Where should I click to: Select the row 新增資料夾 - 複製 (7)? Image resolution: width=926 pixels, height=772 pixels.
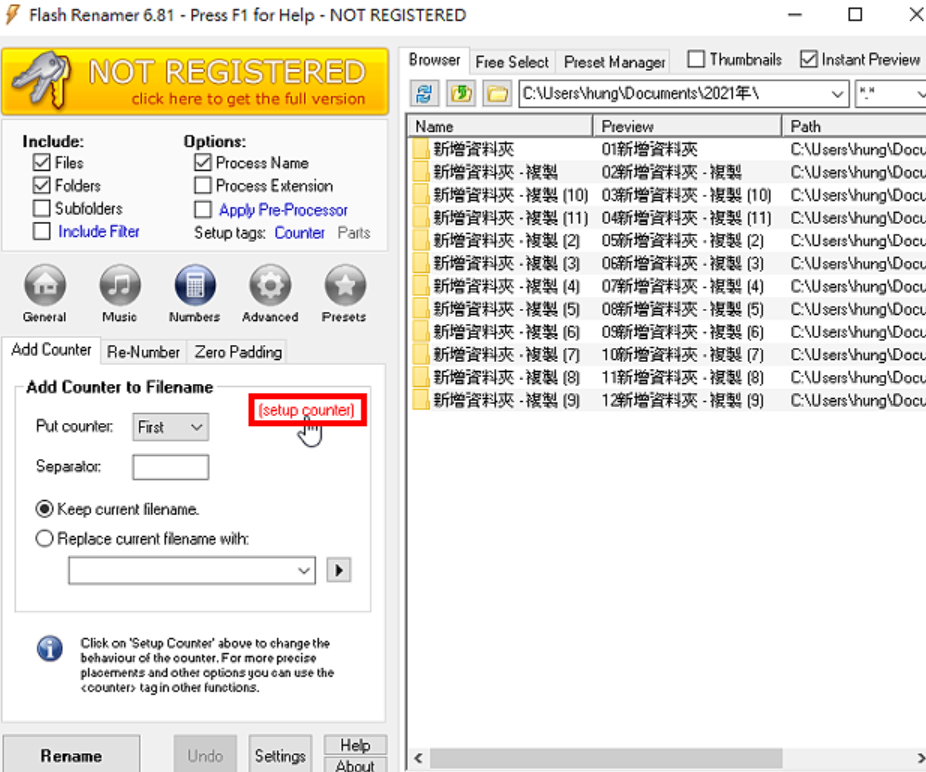tap(667, 355)
